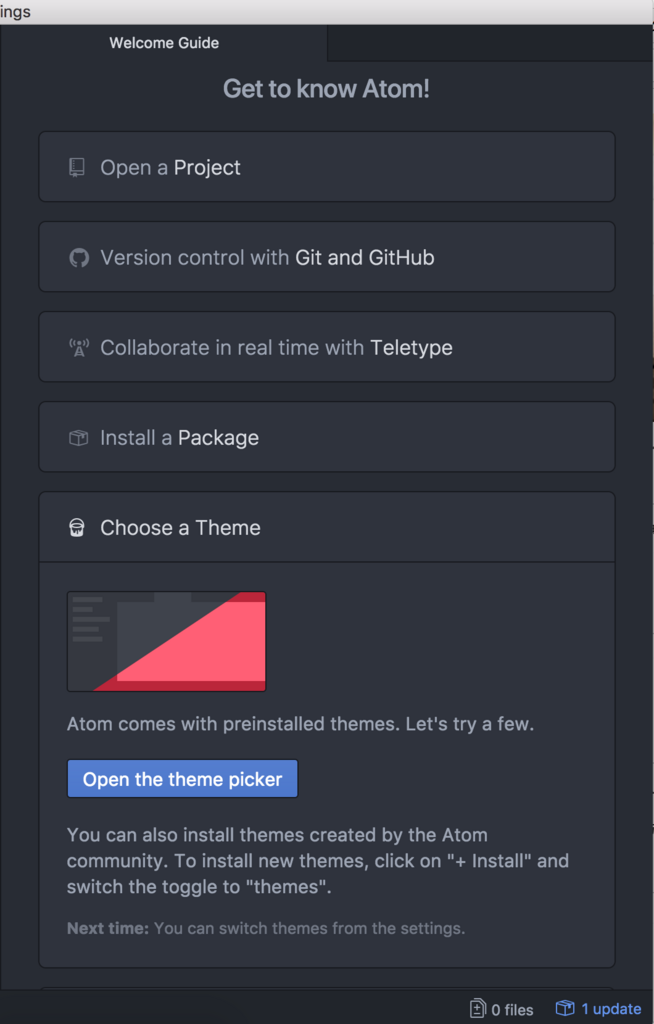The width and height of the screenshot is (654, 1024).
Task: Click the Teletype broadcast tower icon
Action: (x=78, y=348)
